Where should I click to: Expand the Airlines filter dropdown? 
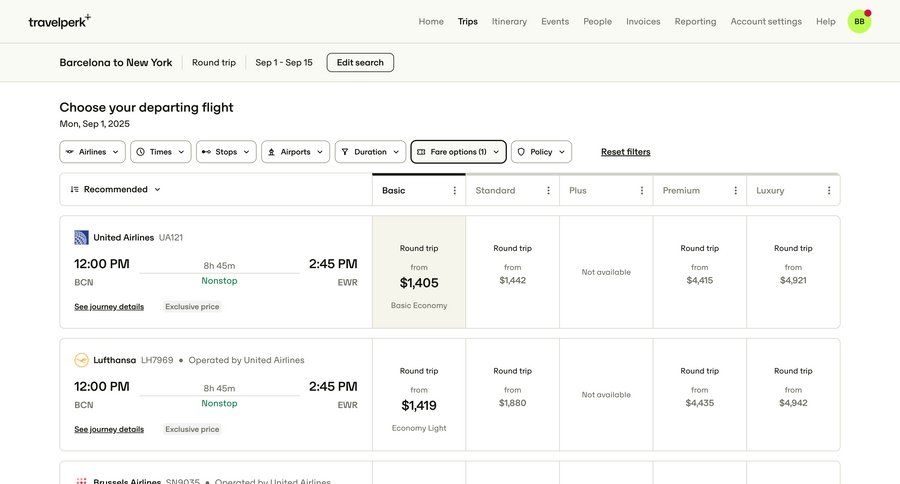92,152
